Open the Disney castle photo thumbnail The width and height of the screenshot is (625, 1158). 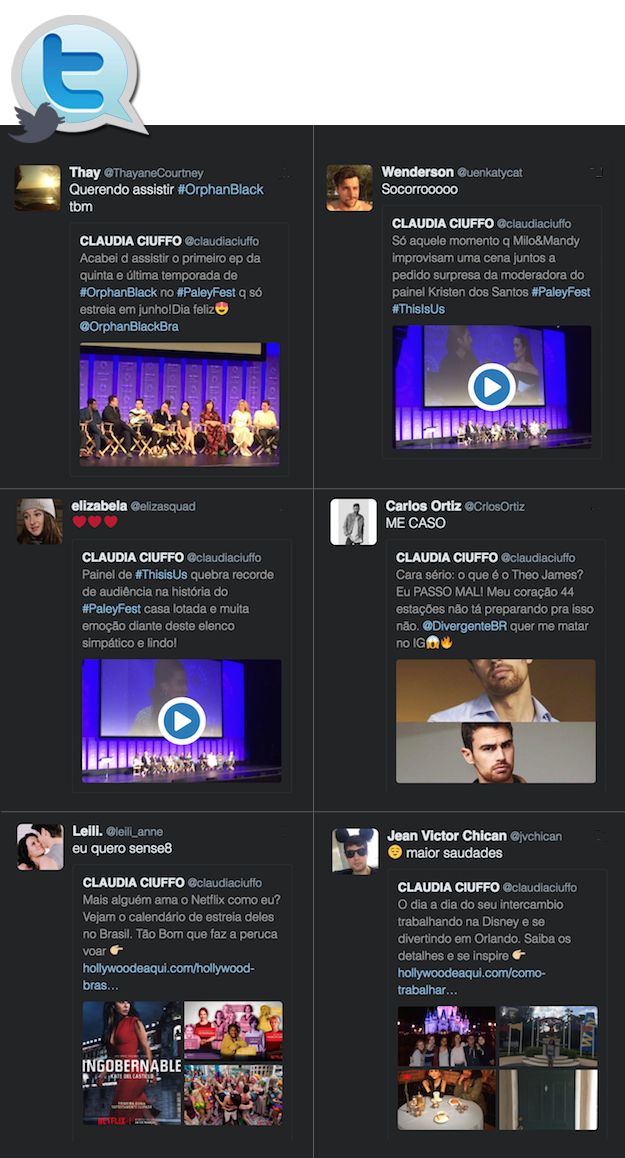pos(446,1036)
